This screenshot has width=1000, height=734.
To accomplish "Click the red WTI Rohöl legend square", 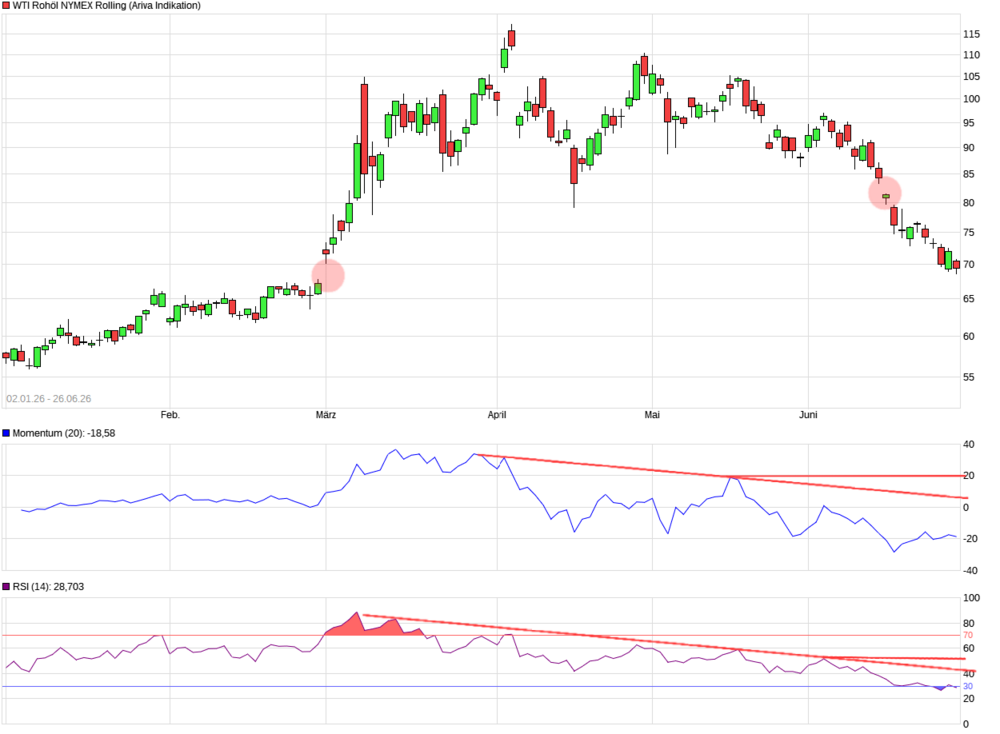I will tap(6, 6).
